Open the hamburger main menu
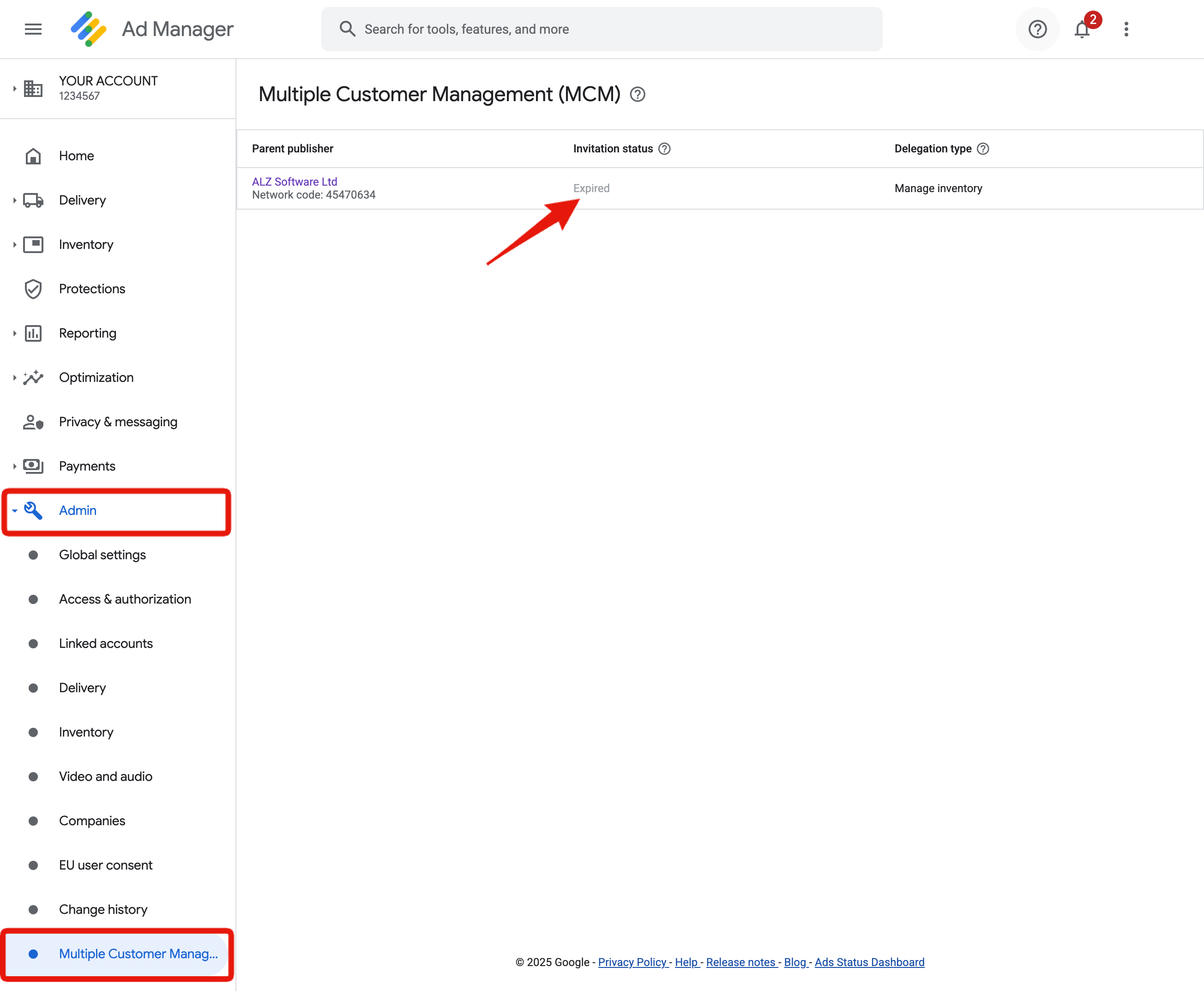The height and width of the screenshot is (991, 1204). pos(33,29)
